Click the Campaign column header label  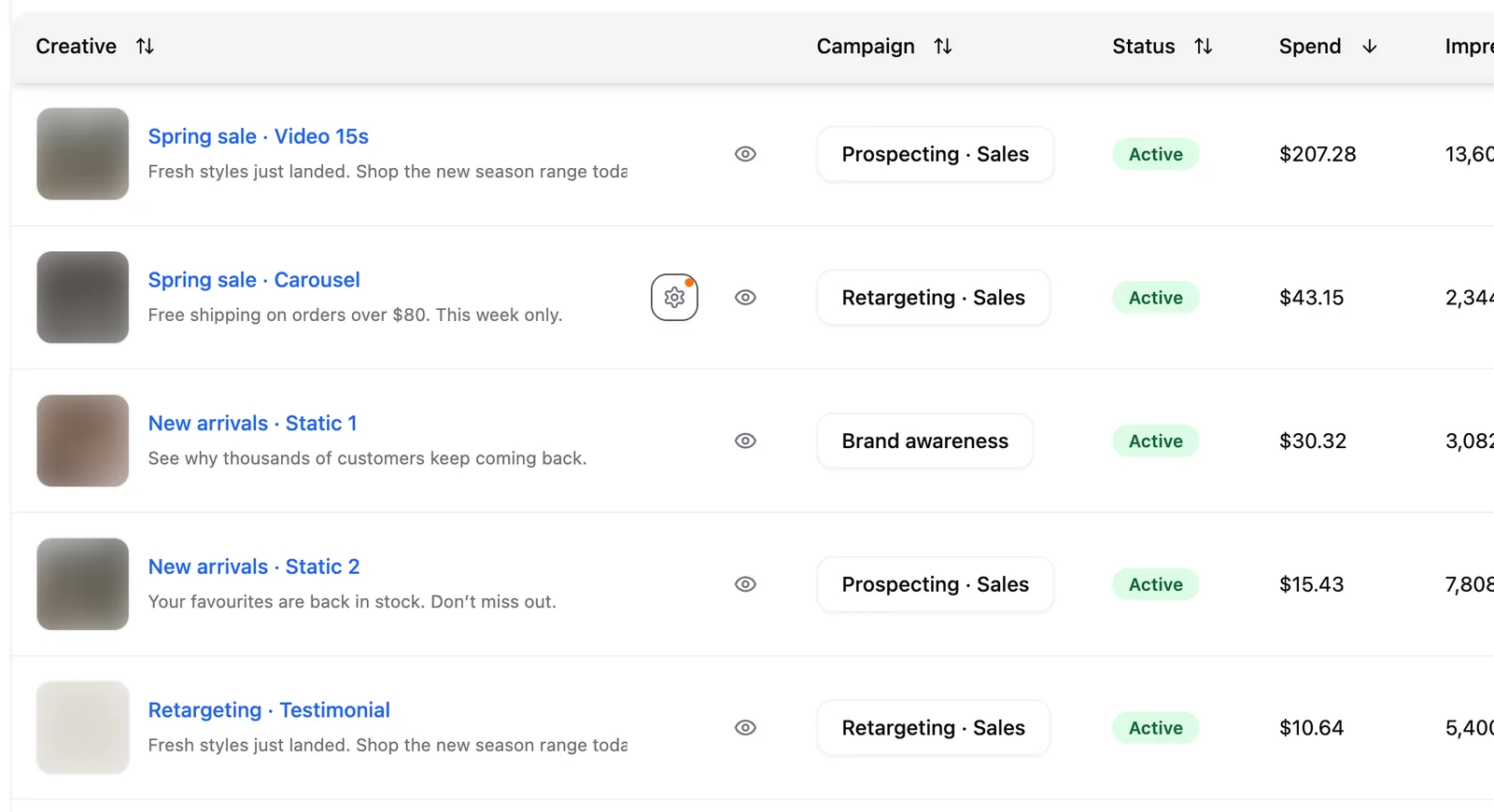[866, 46]
